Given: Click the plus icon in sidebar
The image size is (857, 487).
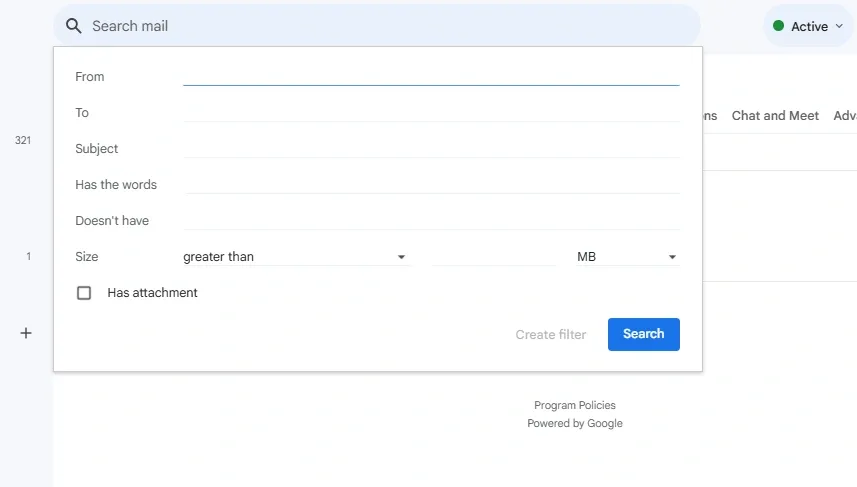Looking at the screenshot, I should [26, 333].
